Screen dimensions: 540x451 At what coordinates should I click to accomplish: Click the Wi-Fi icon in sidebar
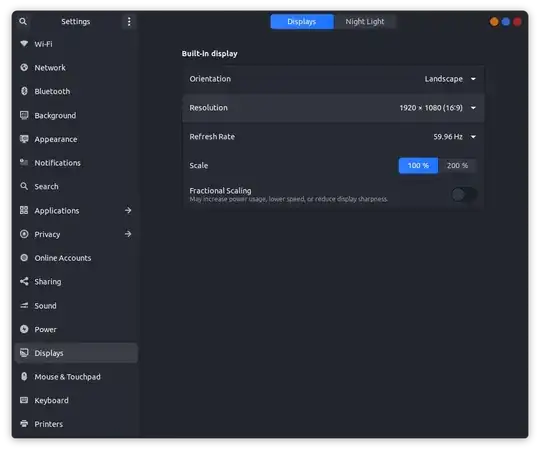point(24,43)
